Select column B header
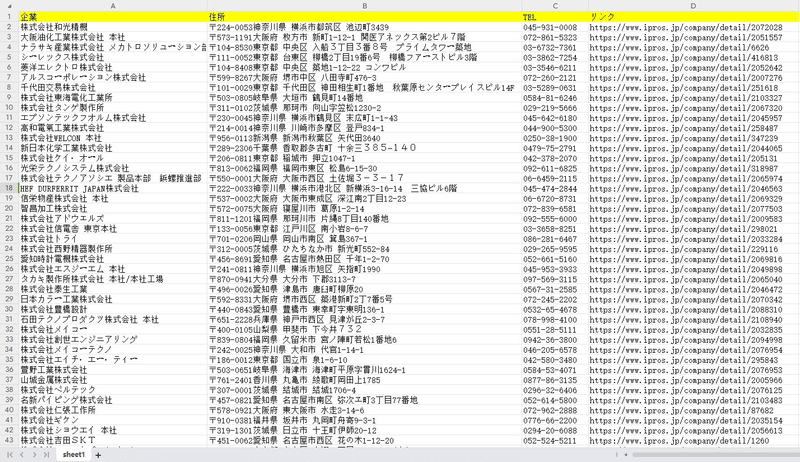The image size is (800, 462). click(x=364, y=6)
